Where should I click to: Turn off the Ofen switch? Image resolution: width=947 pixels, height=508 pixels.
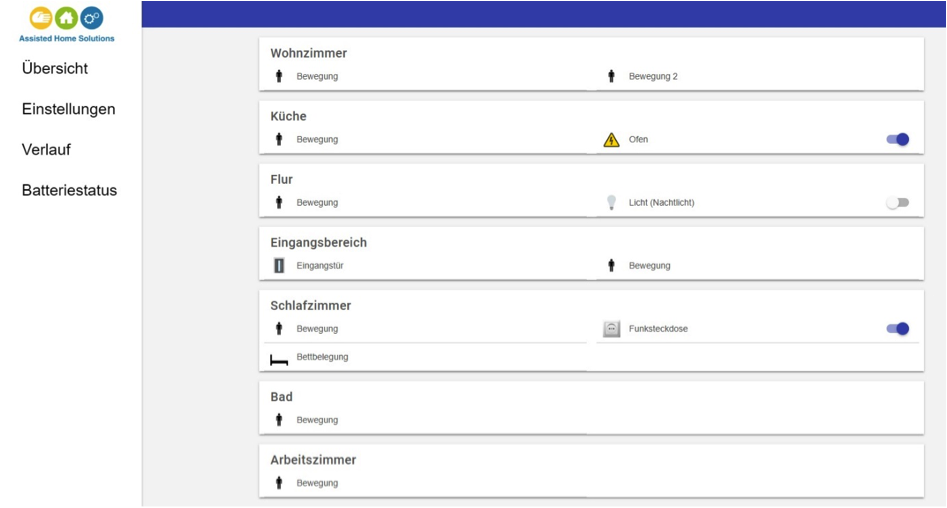click(x=897, y=140)
